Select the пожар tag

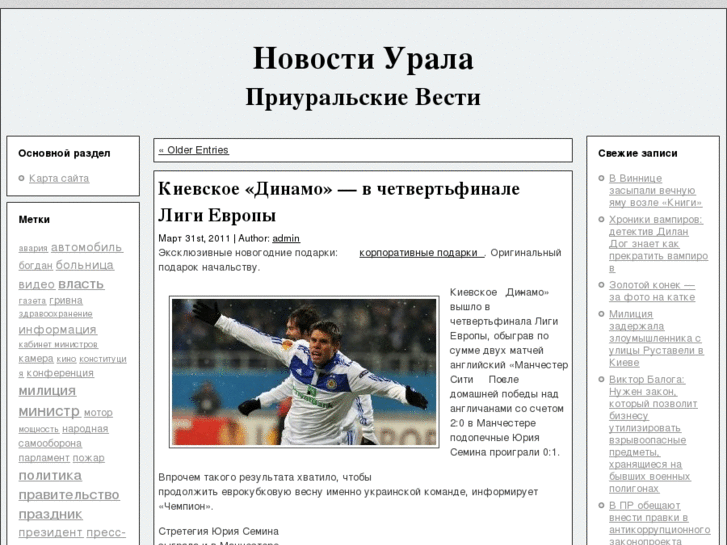tap(89, 458)
